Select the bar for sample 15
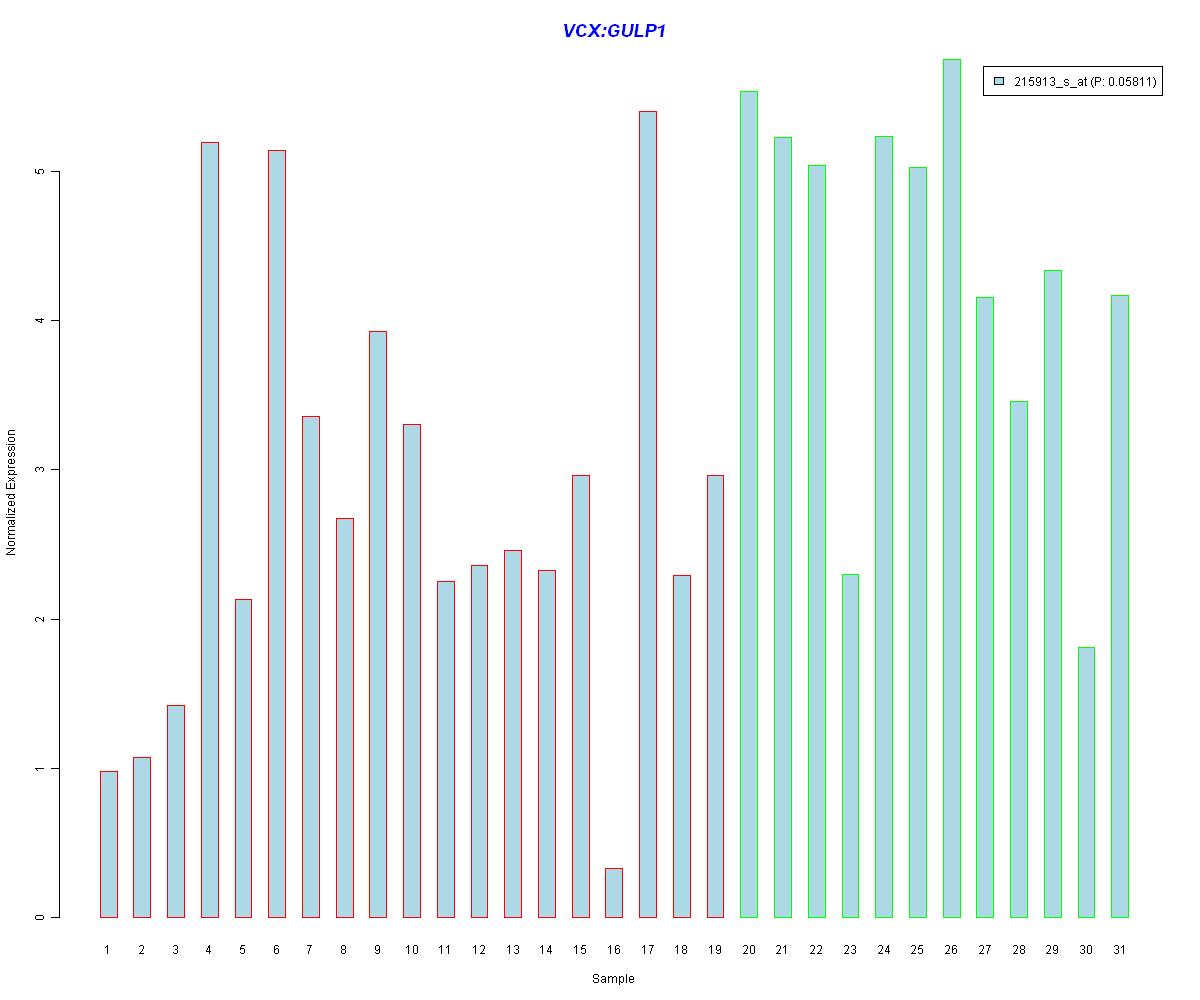1200x1000 pixels. coord(580,696)
